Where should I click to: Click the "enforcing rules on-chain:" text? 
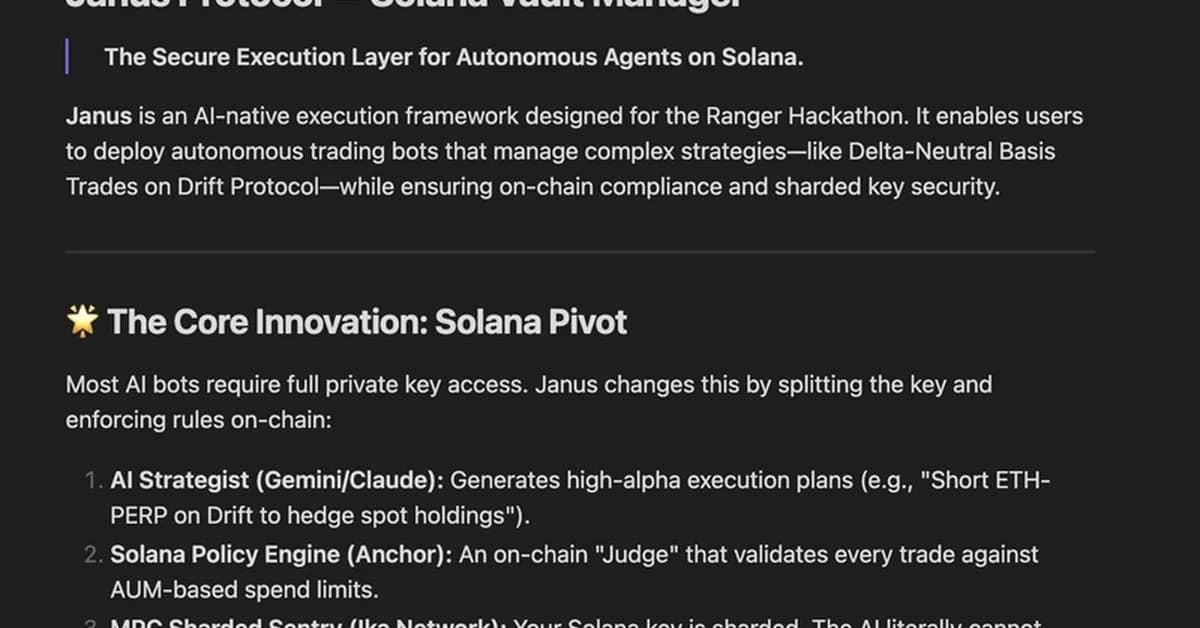coord(198,420)
